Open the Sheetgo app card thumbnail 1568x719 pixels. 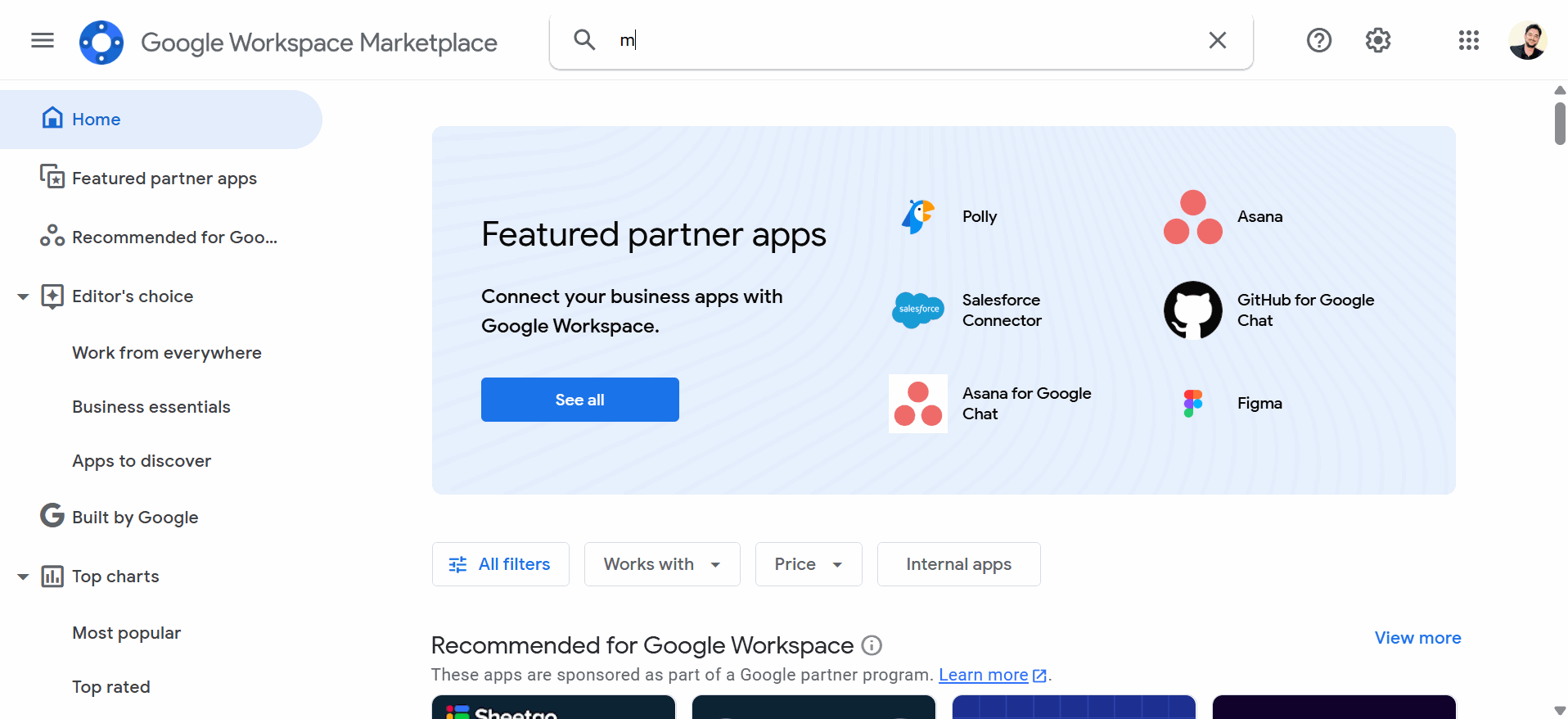[554, 708]
